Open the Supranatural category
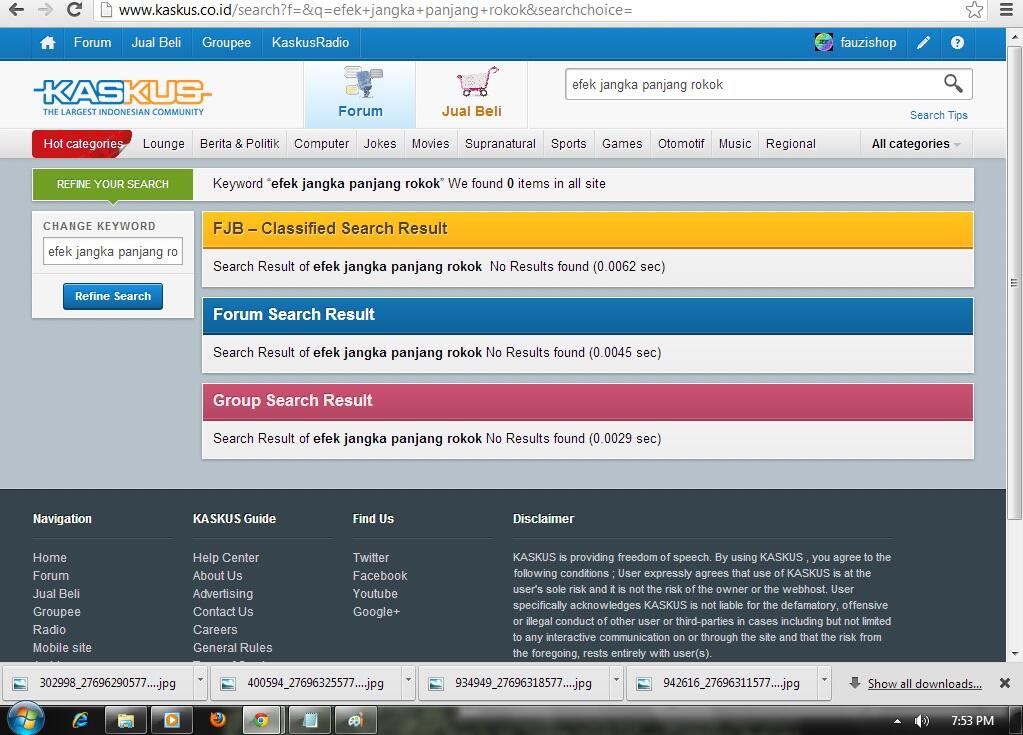Image resolution: width=1023 pixels, height=735 pixels. click(x=500, y=144)
